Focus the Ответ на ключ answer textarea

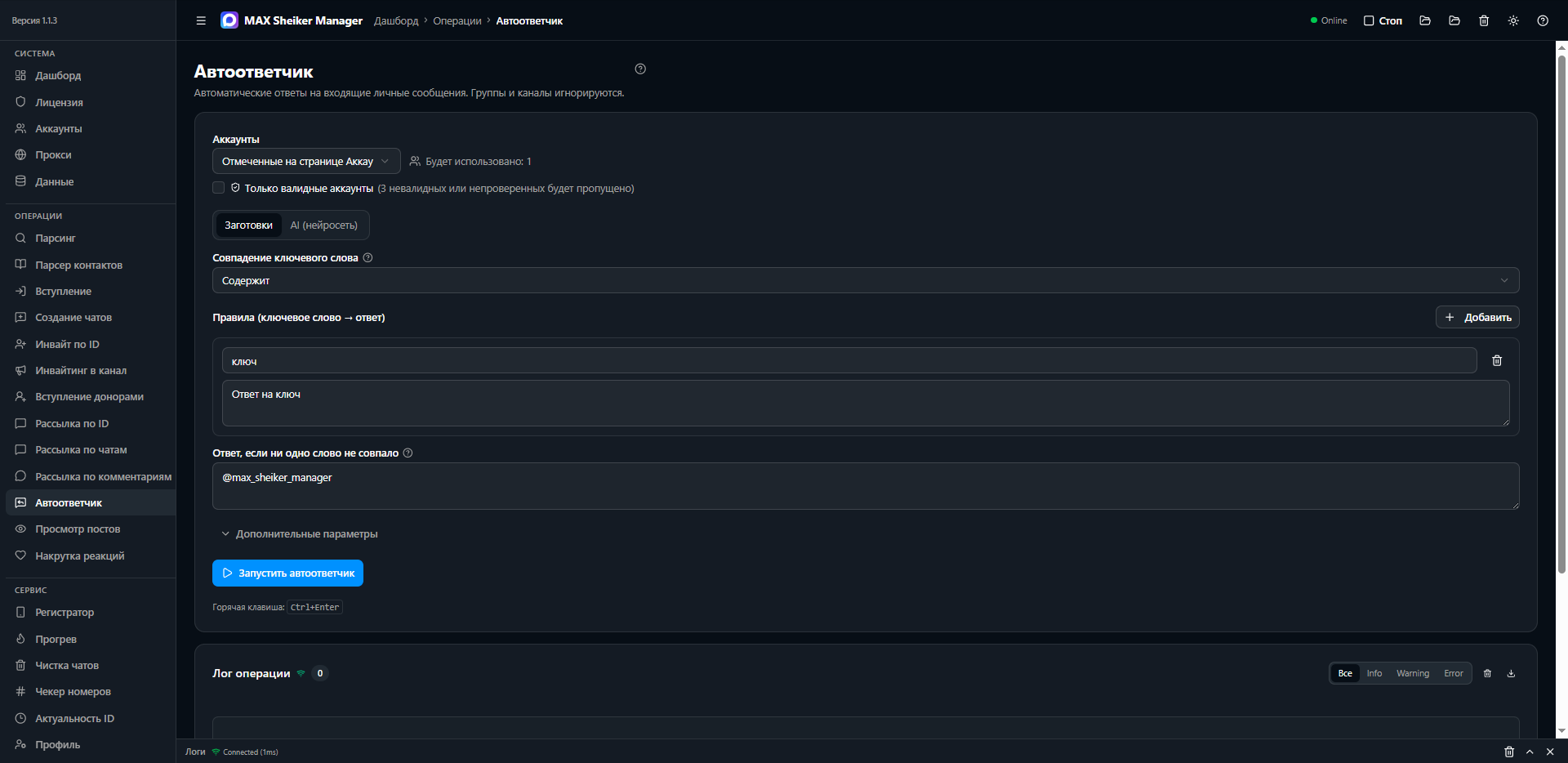click(866, 403)
